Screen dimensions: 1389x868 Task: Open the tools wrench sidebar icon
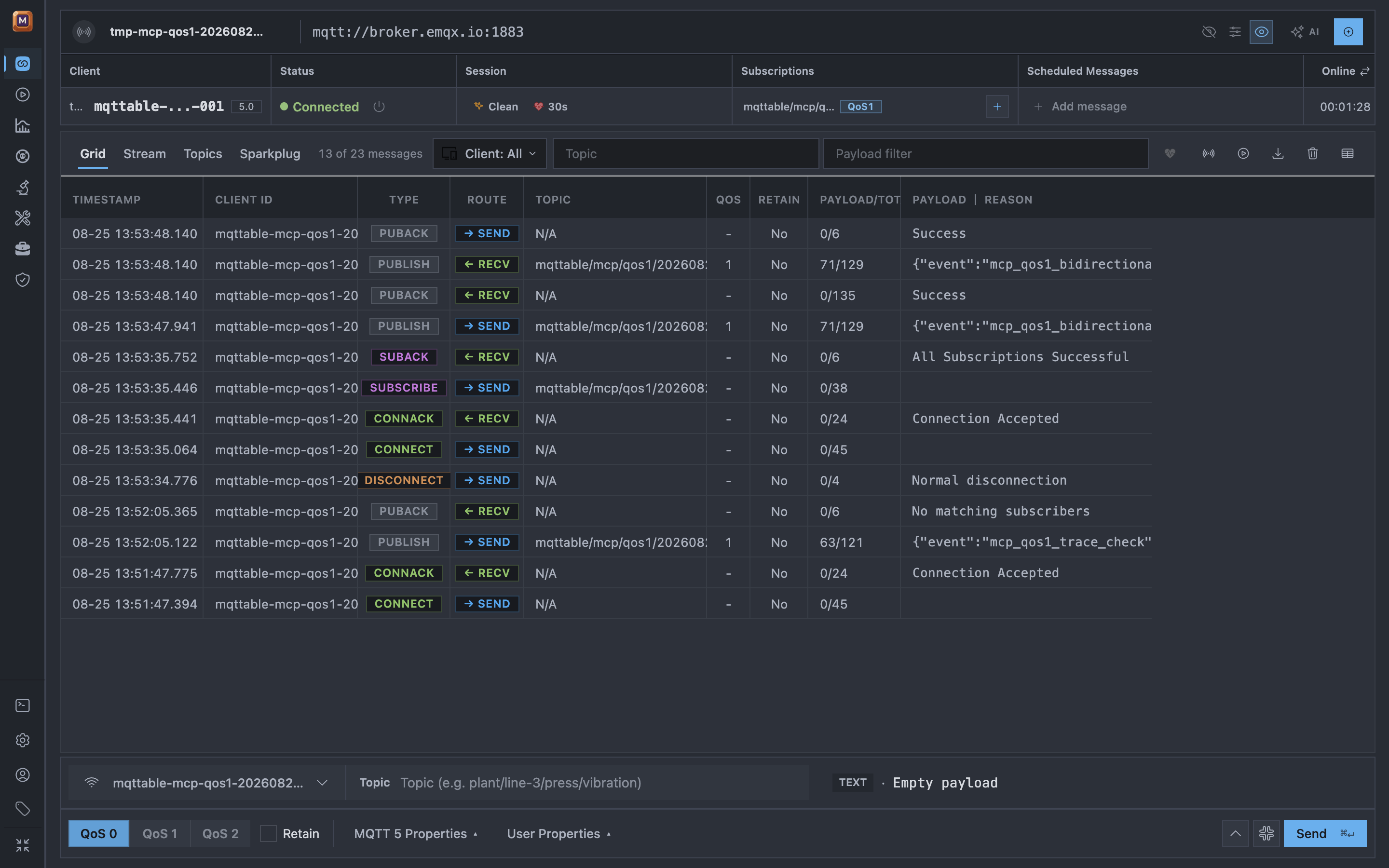[x=22, y=218]
